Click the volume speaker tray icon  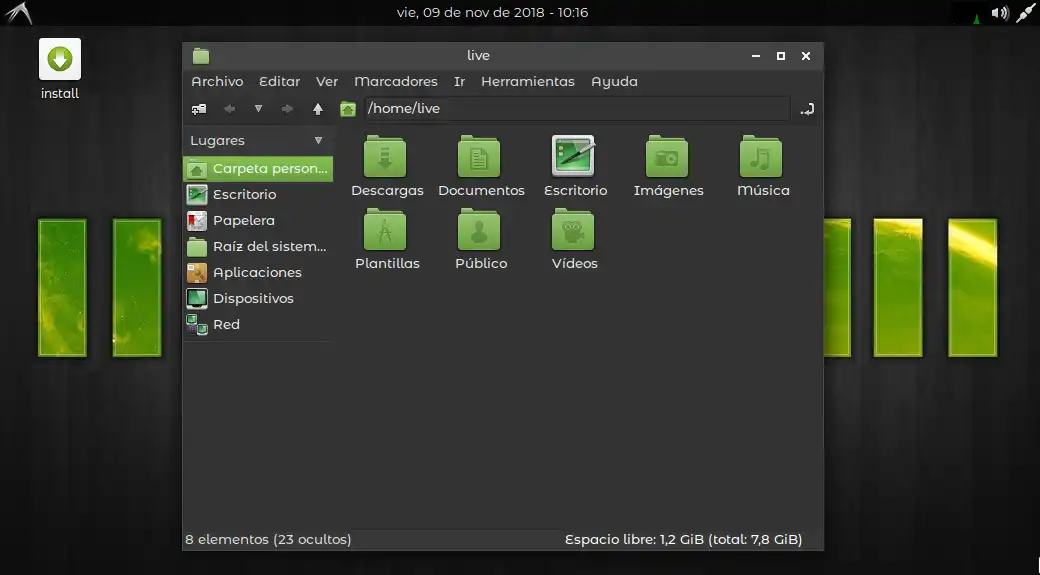1000,13
